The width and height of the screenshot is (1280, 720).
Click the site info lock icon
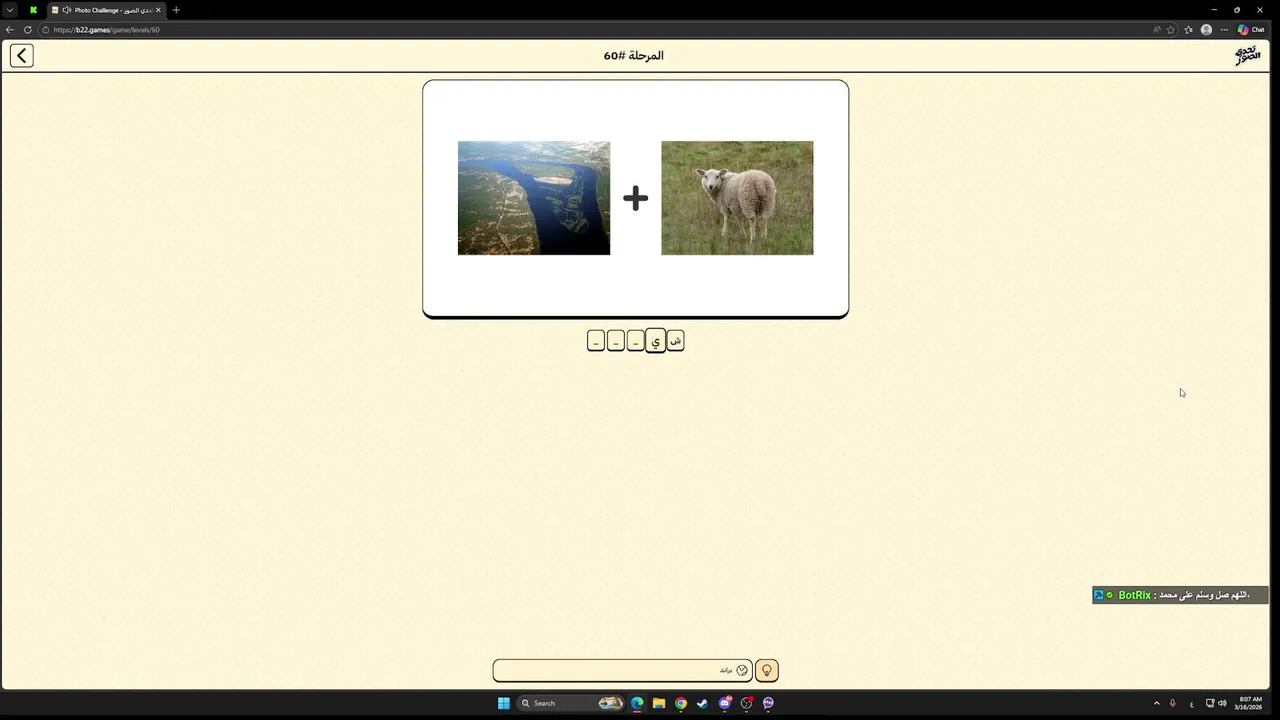pos(45,30)
